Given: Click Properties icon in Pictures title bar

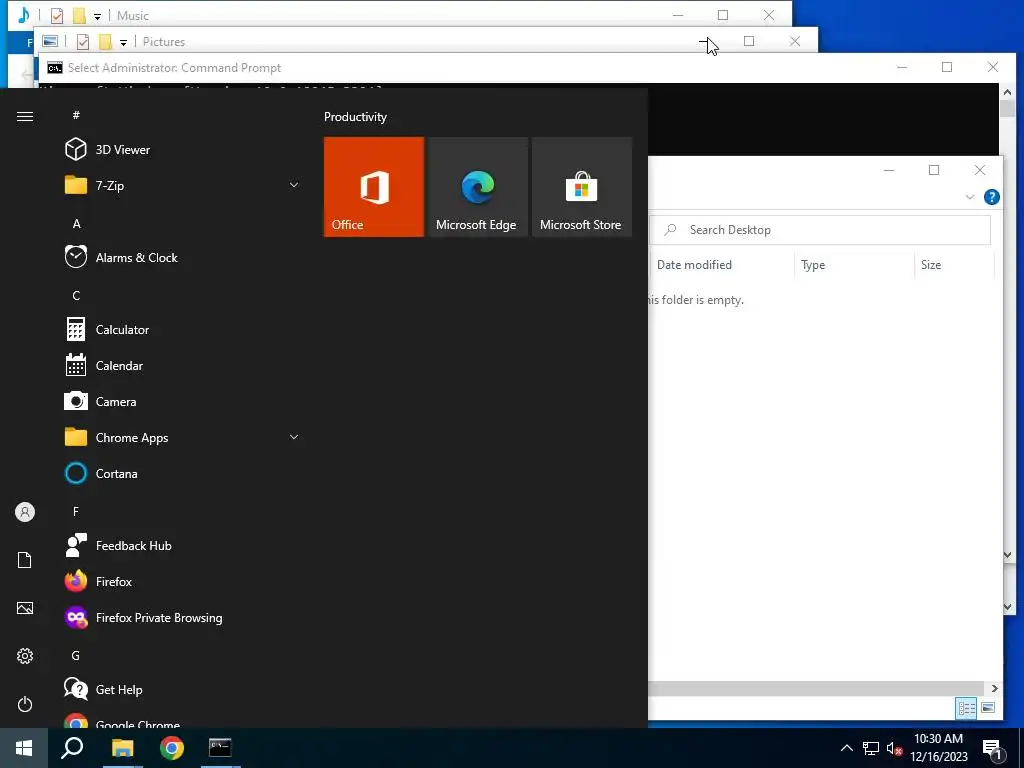Looking at the screenshot, I should click(x=82, y=42).
